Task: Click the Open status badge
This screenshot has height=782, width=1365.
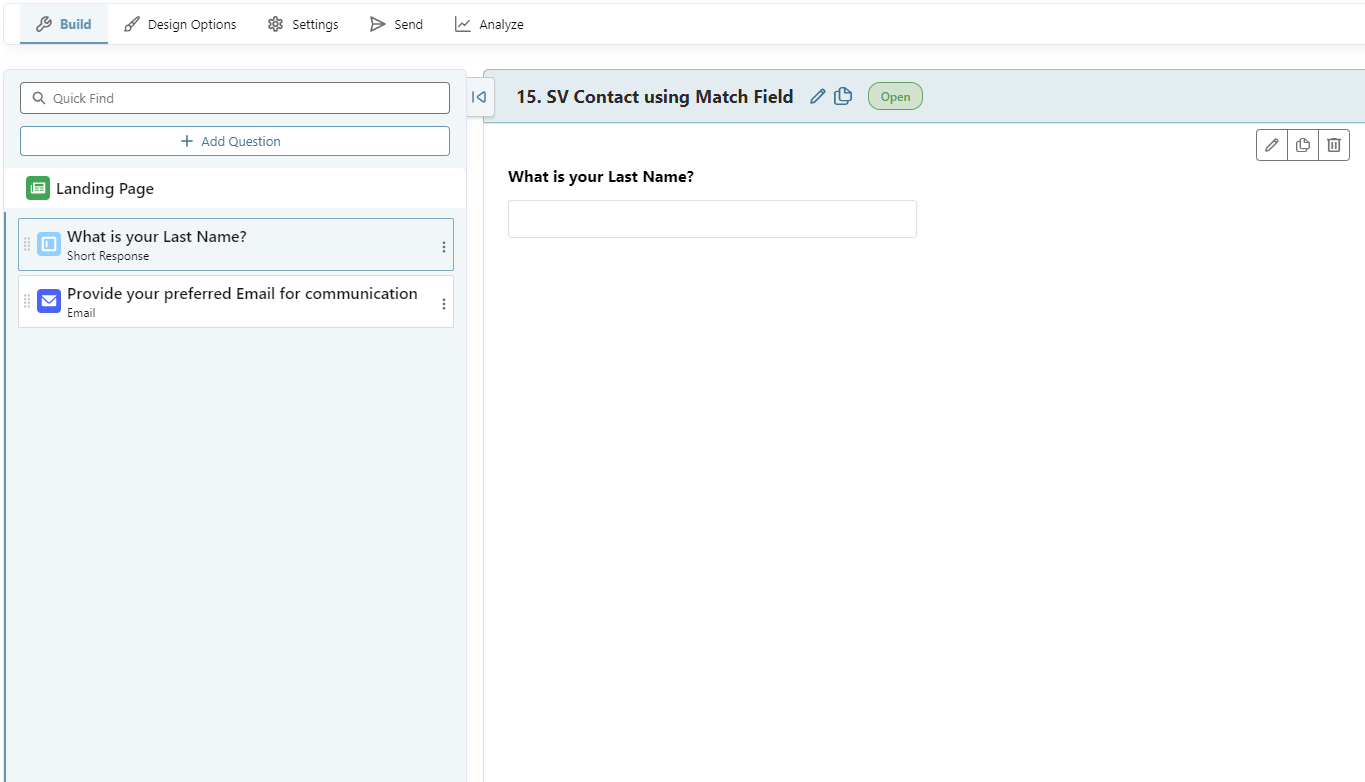Action: pyautogui.click(x=895, y=96)
